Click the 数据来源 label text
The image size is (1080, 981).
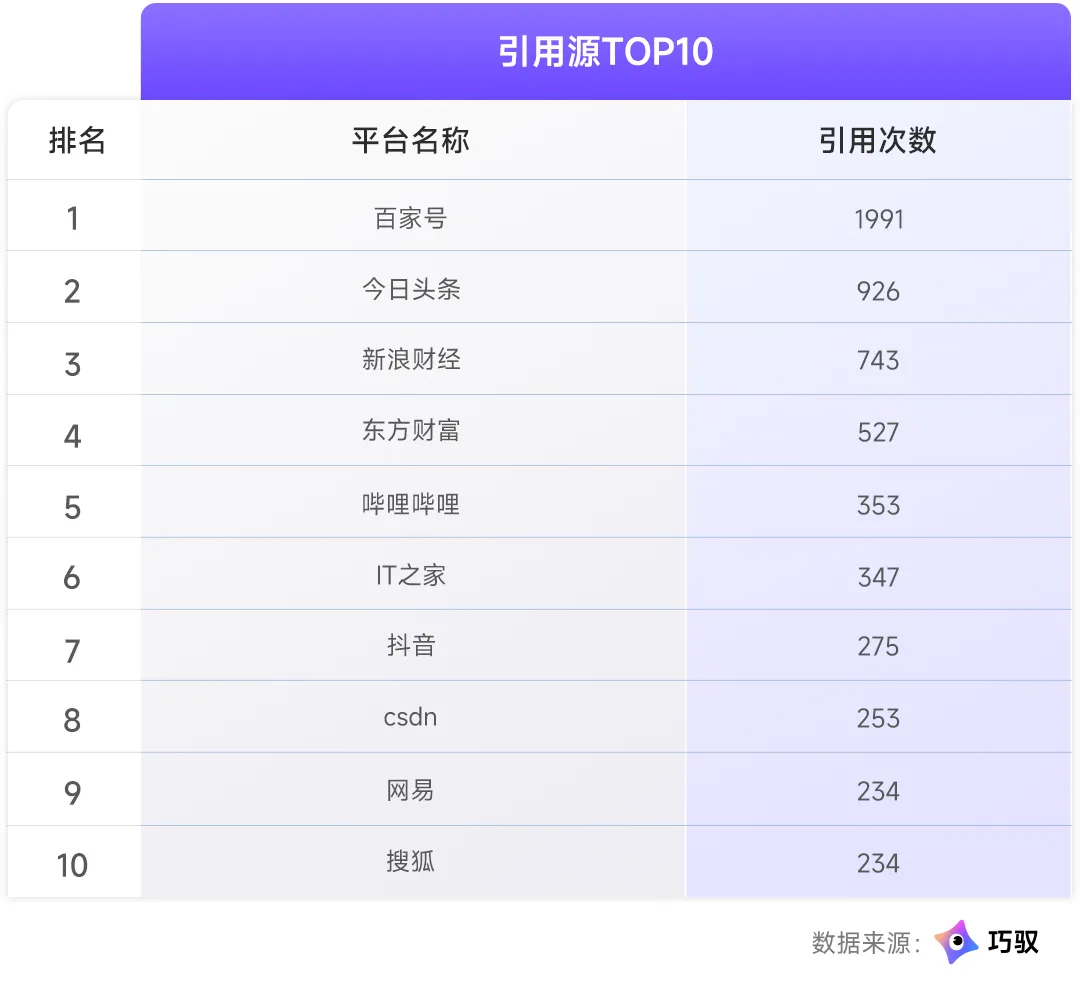coord(866,942)
